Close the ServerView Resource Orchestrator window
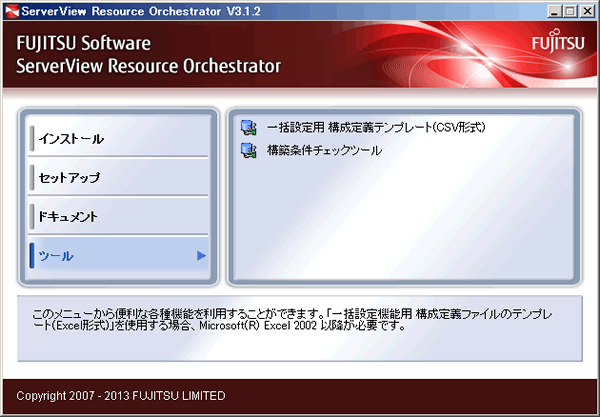The image size is (600, 417). [x=587, y=11]
